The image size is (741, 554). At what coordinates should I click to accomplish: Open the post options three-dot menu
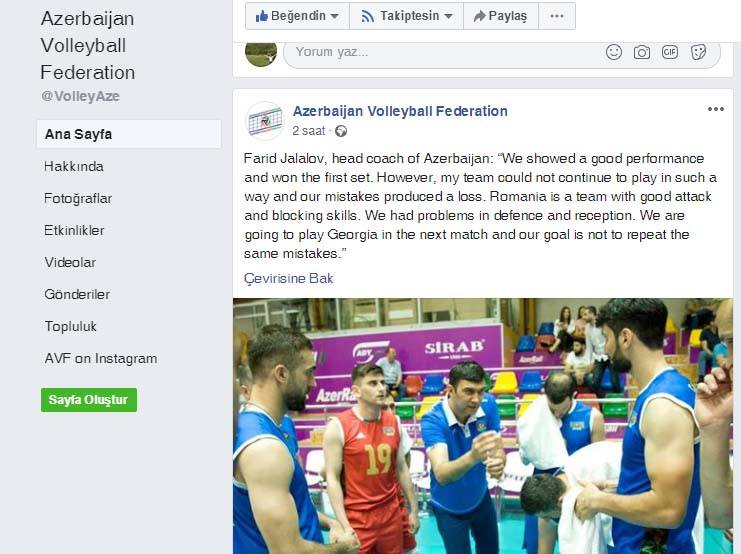pos(715,109)
